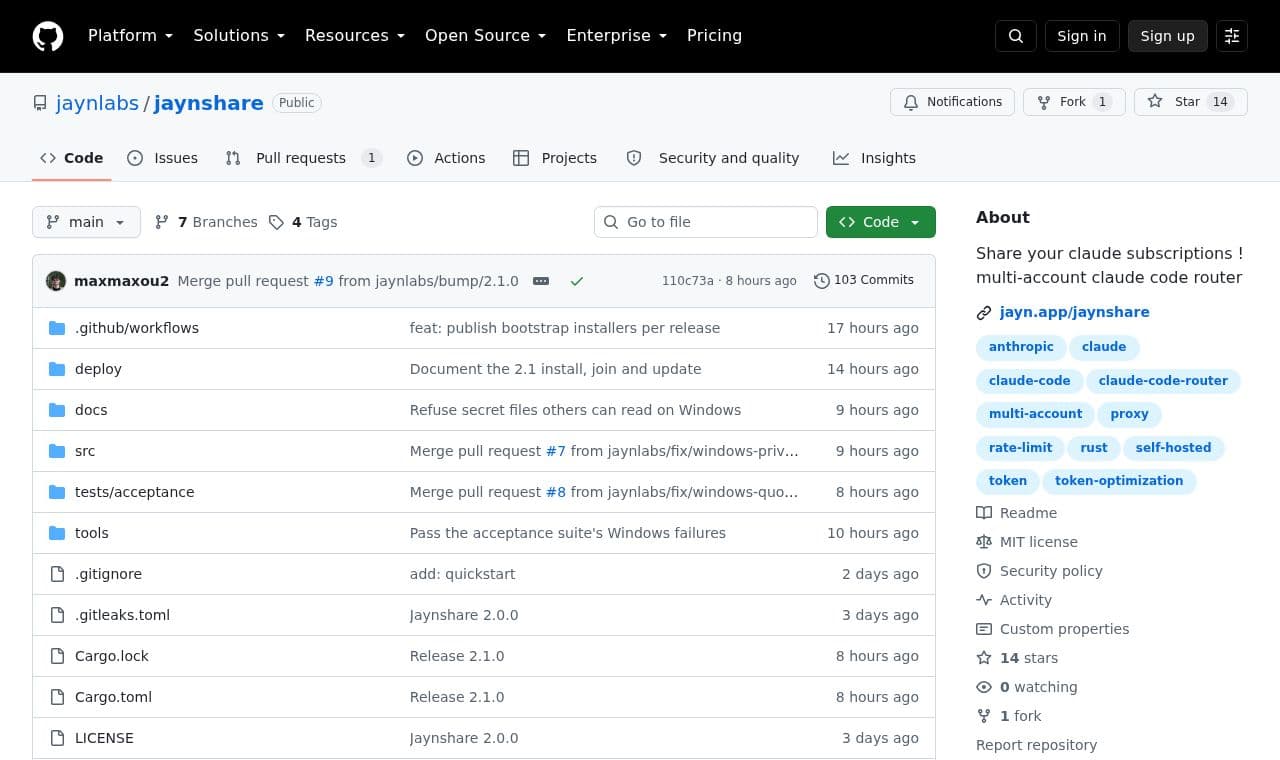The image size is (1280, 760).
Task: Open the 7 Branches link
Action: point(206,222)
